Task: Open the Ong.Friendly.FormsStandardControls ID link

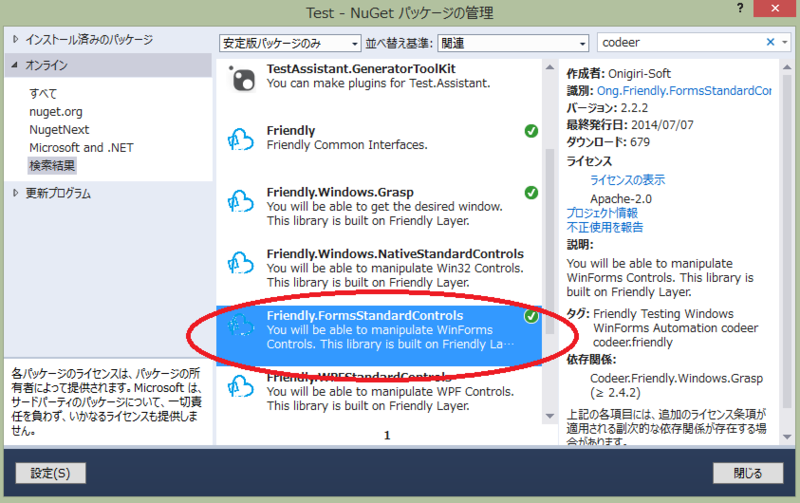Action: coord(684,91)
